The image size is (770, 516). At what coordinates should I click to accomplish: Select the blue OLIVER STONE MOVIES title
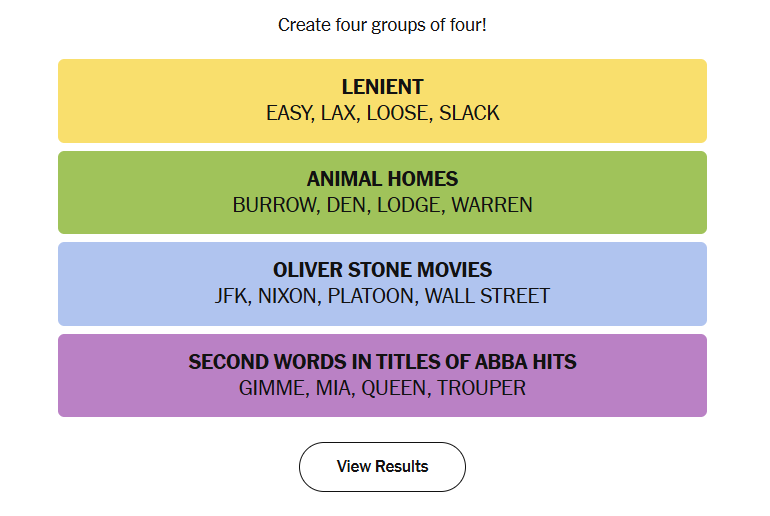(382, 270)
